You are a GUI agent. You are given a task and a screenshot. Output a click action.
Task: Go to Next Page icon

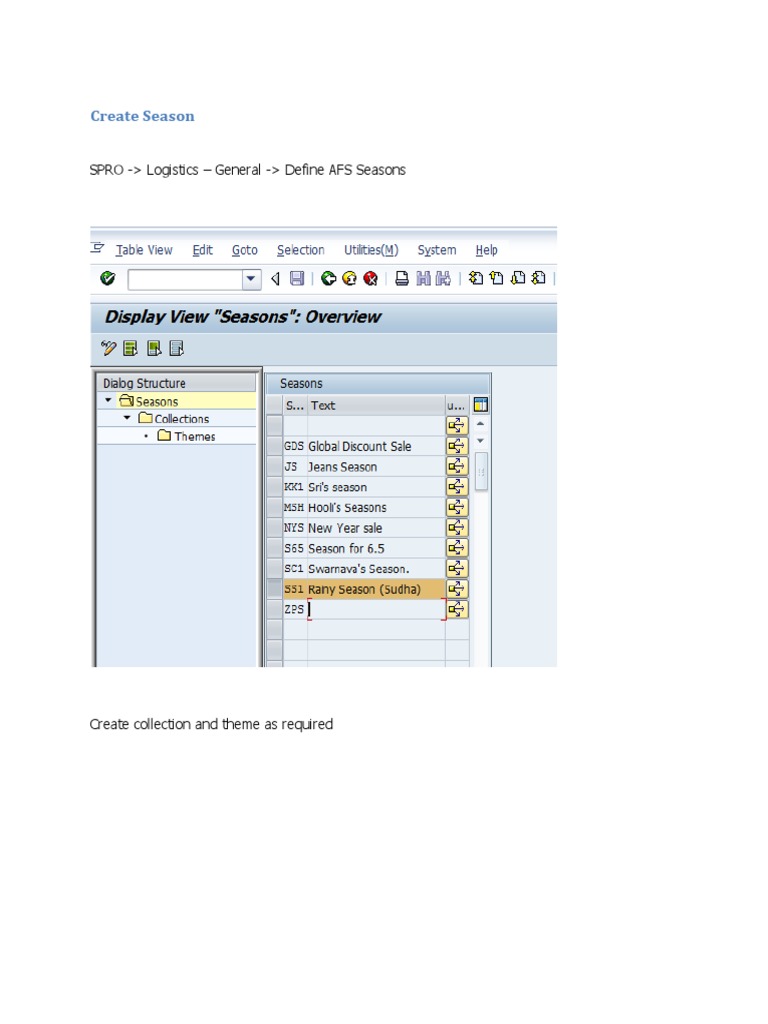click(518, 279)
